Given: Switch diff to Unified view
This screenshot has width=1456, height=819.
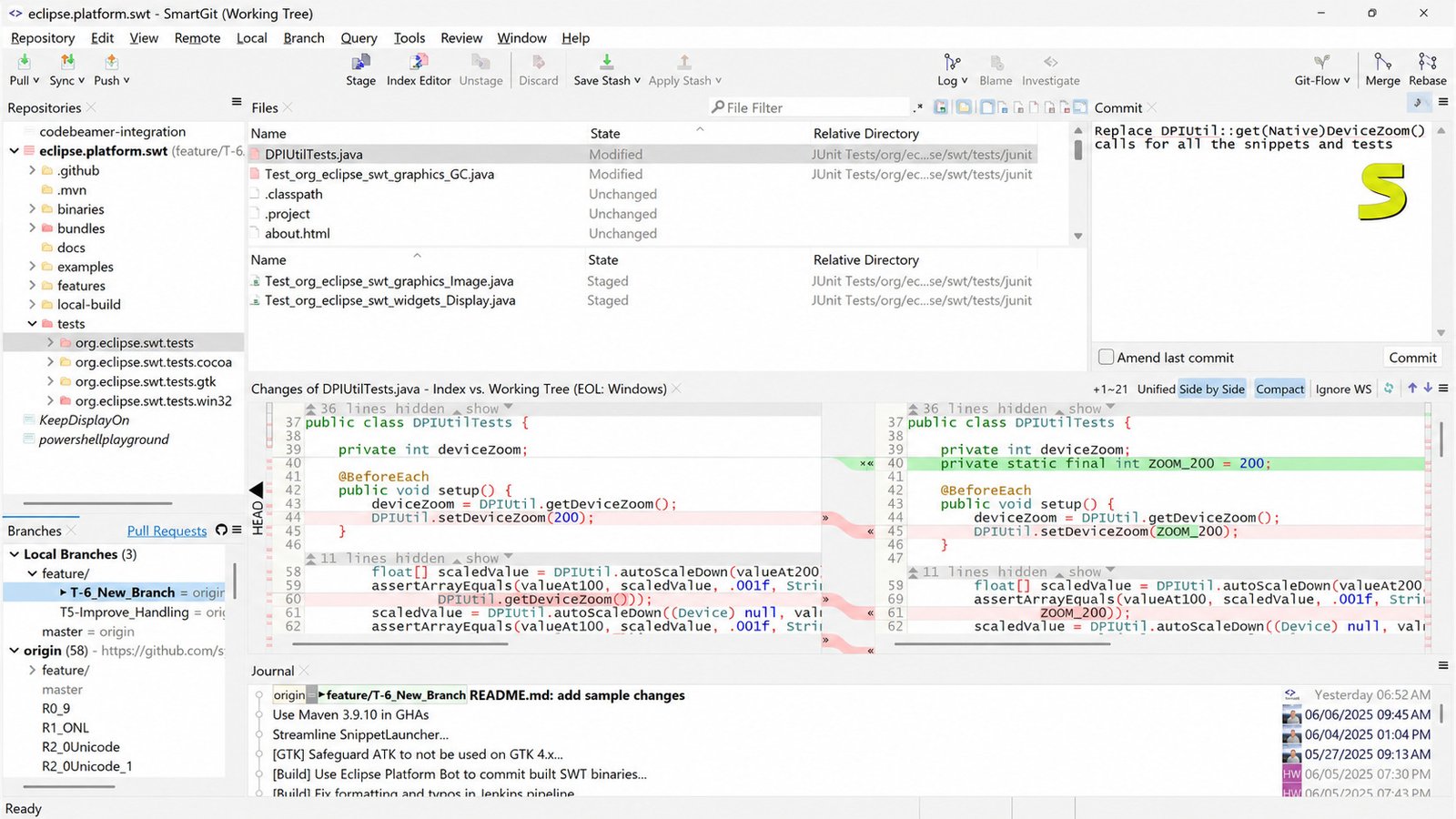Looking at the screenshot, I should click(1156, 389).
